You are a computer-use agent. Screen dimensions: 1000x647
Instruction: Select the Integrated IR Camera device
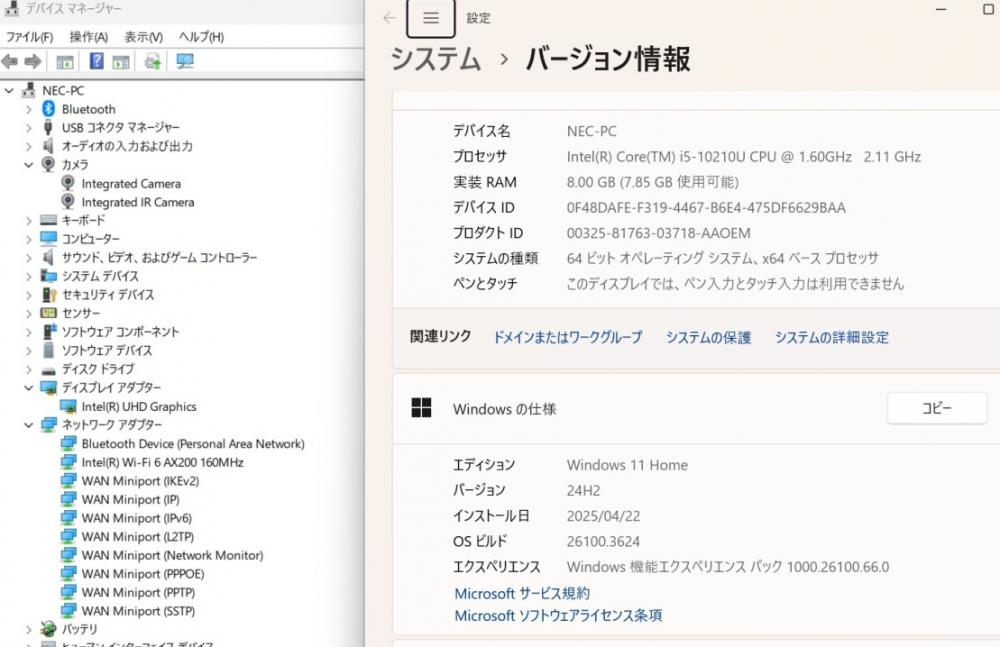click(138, 202)
